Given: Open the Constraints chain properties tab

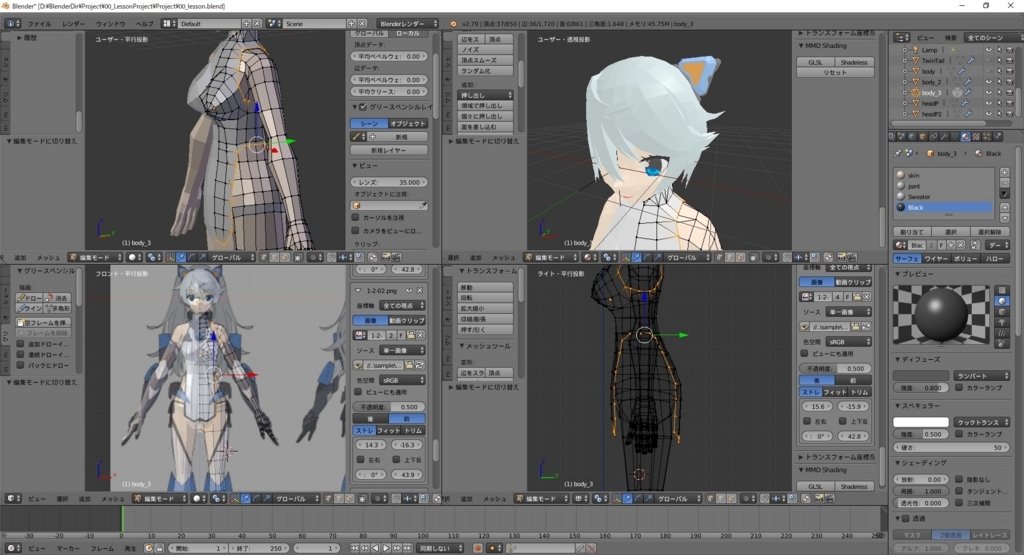Looking at the screenshot, I should coord(933,136).
